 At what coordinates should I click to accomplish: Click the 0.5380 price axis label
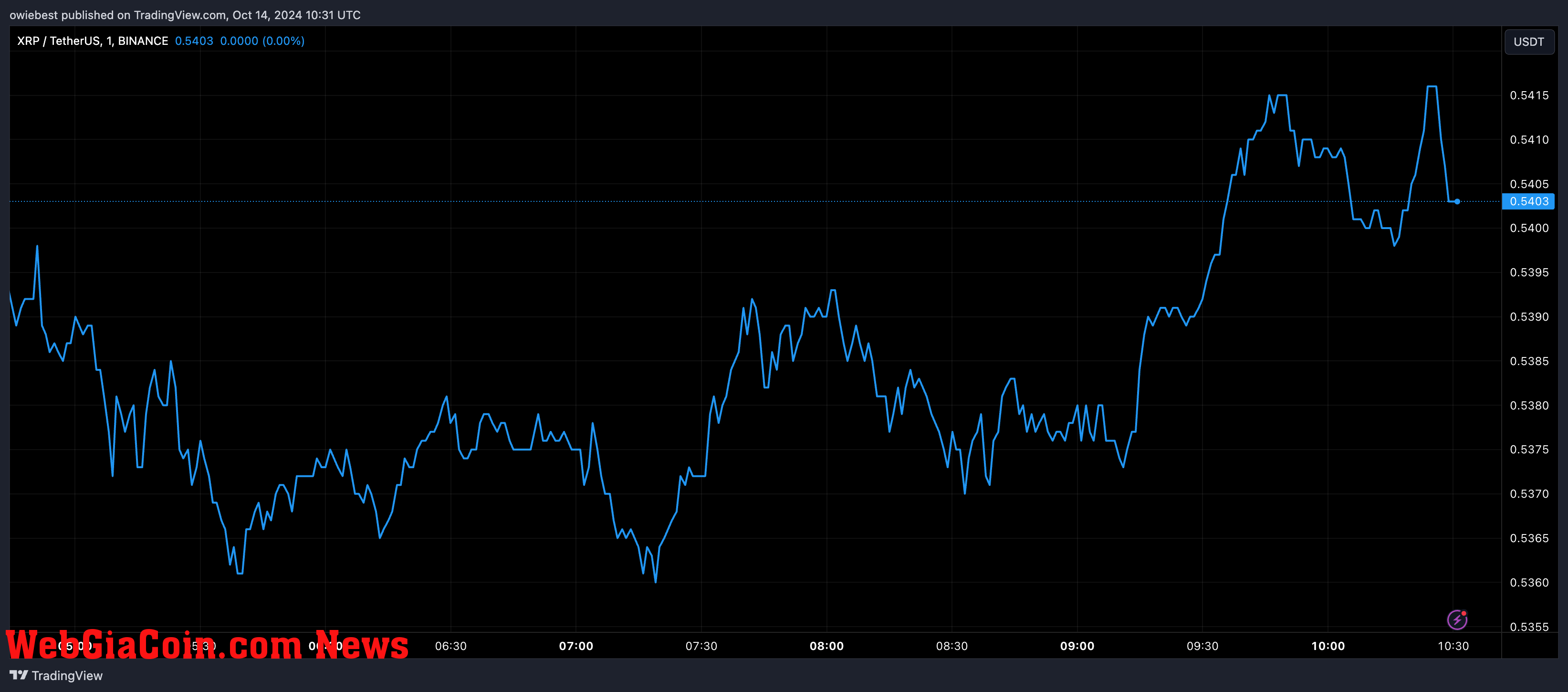pyautogui.click(x=1529, y=405)
